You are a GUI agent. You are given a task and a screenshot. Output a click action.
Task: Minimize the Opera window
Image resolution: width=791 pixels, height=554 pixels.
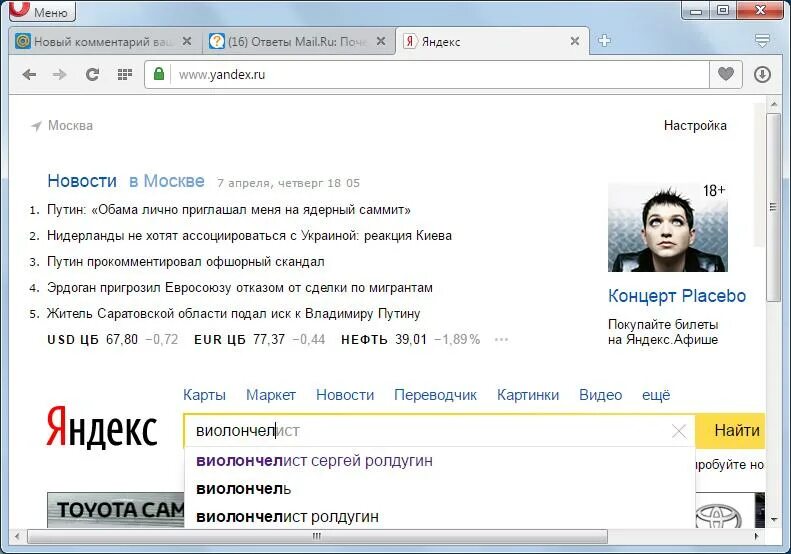696,10
